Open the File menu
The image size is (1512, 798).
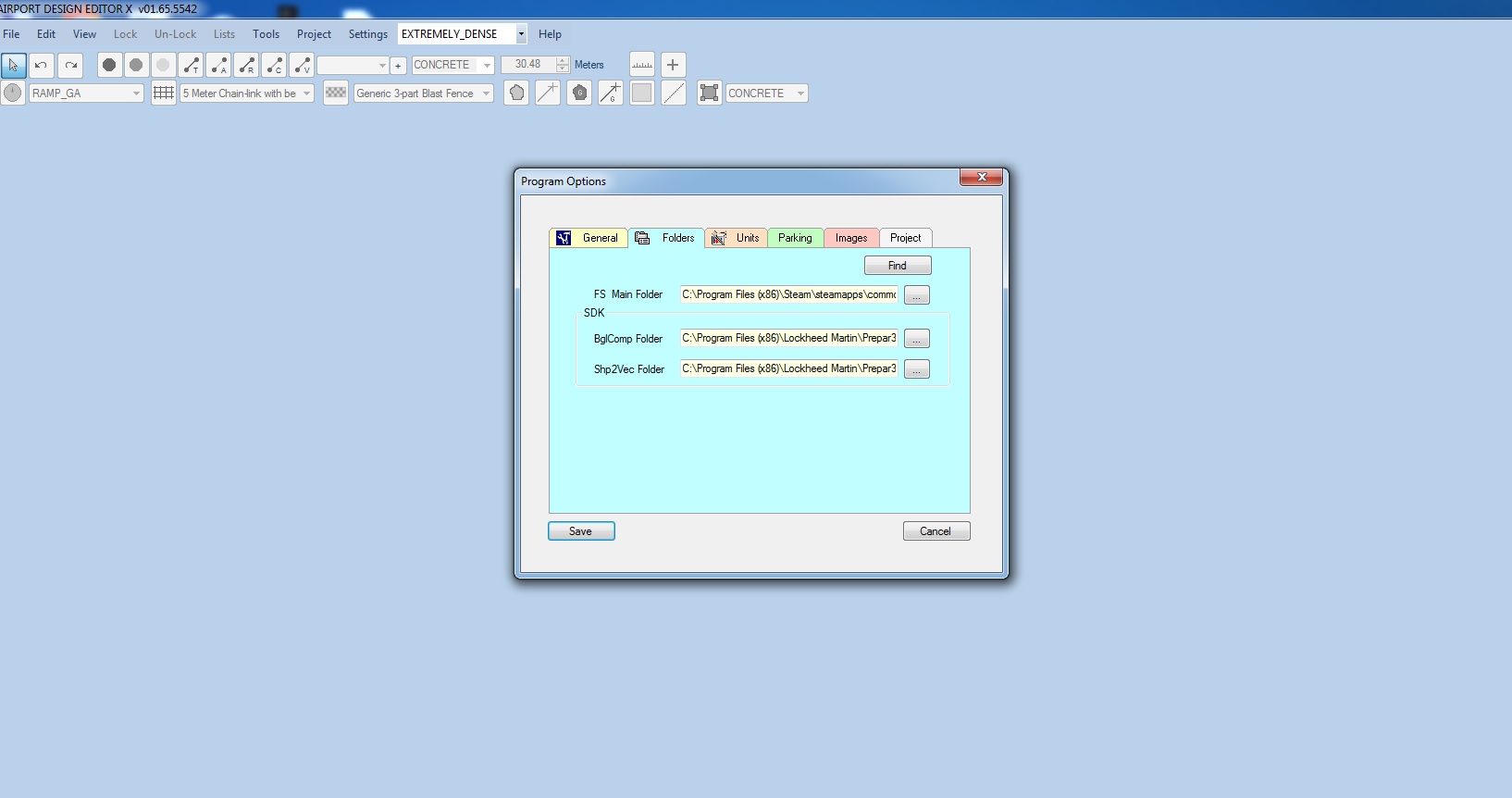[x=11, y=34]
